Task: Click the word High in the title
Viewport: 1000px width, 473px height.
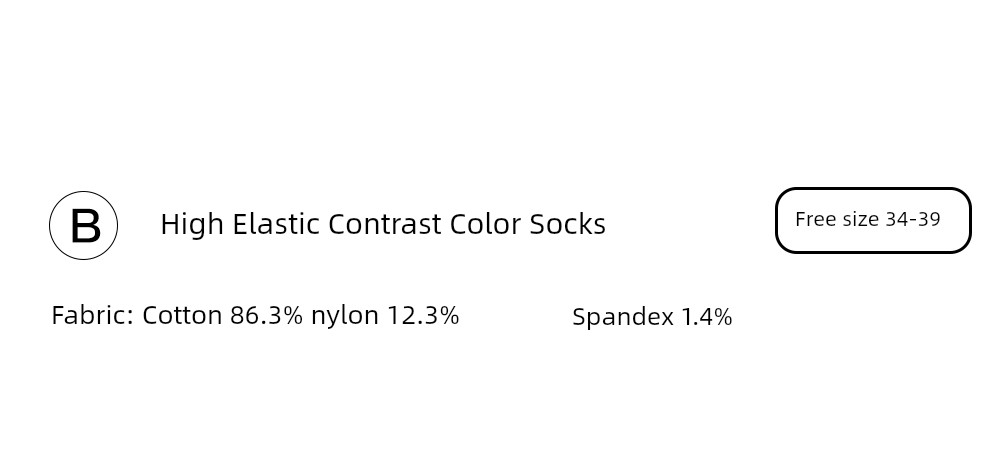Action: 192,224
